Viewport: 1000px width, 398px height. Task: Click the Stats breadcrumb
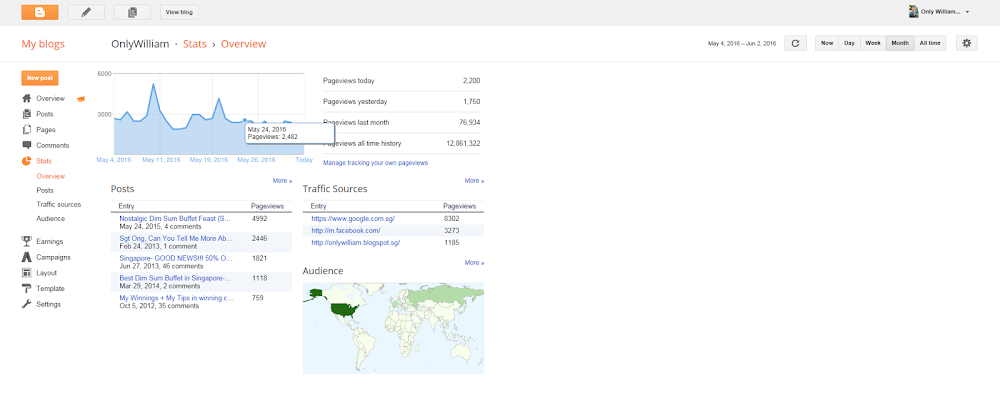195,44
